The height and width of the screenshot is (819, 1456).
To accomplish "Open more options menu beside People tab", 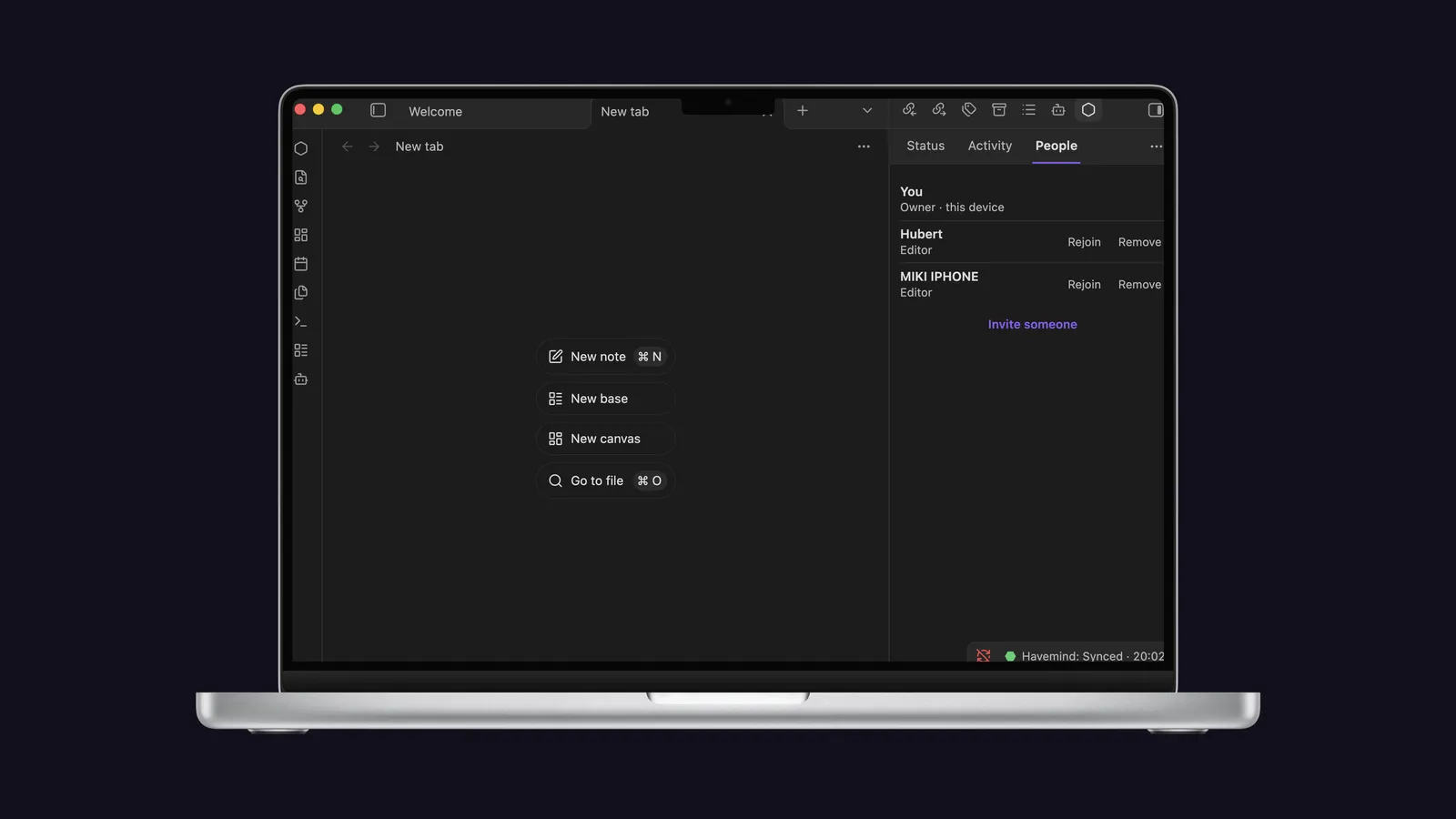I will 1156,147.
